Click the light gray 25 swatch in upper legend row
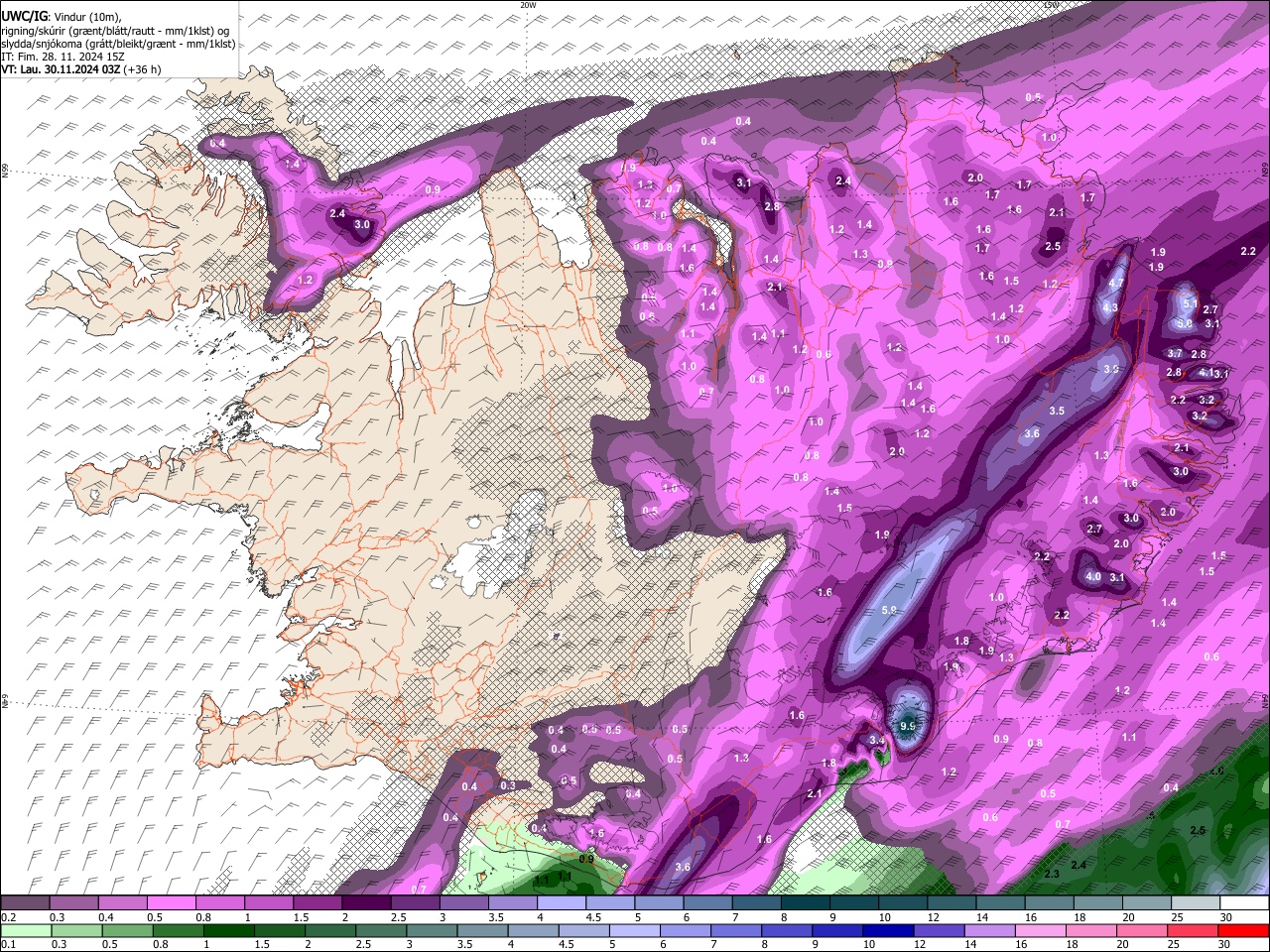This screenshot has height=952, width=1270. point(1196,903)
